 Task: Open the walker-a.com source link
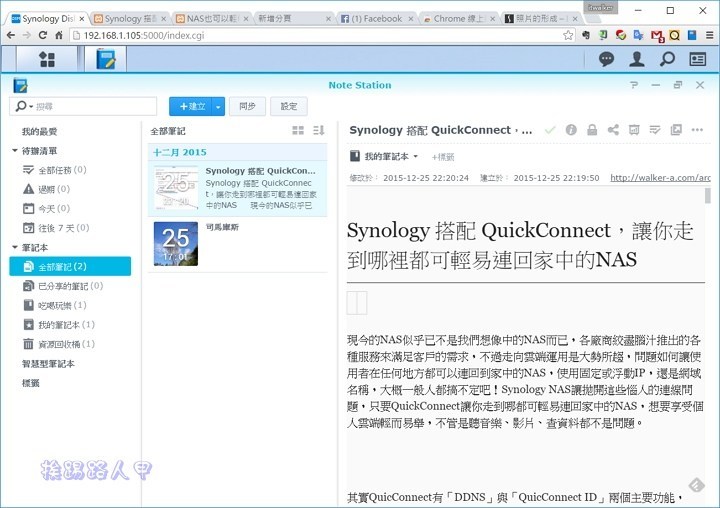click(x=660, y=178)
